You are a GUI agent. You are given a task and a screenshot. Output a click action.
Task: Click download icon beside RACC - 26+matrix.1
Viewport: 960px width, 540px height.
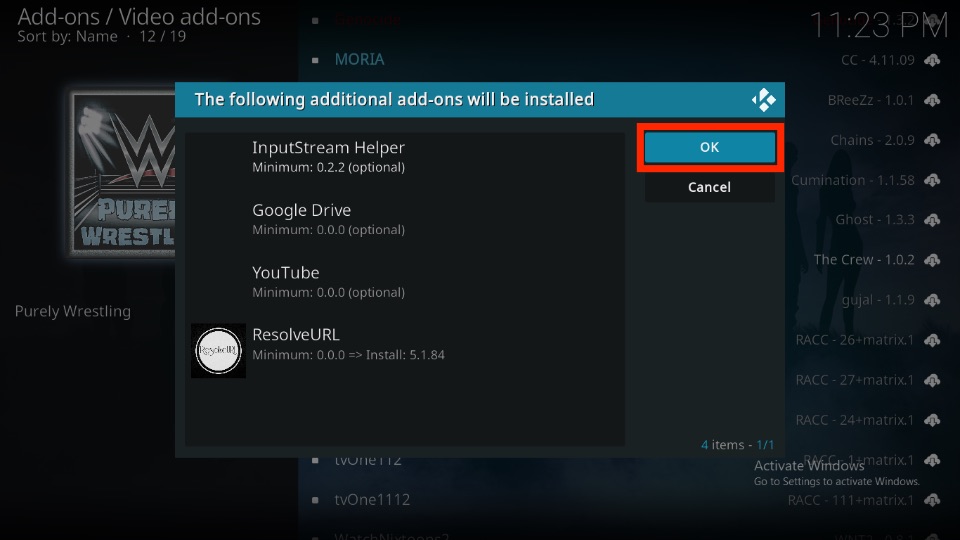[x=932, y=340]
